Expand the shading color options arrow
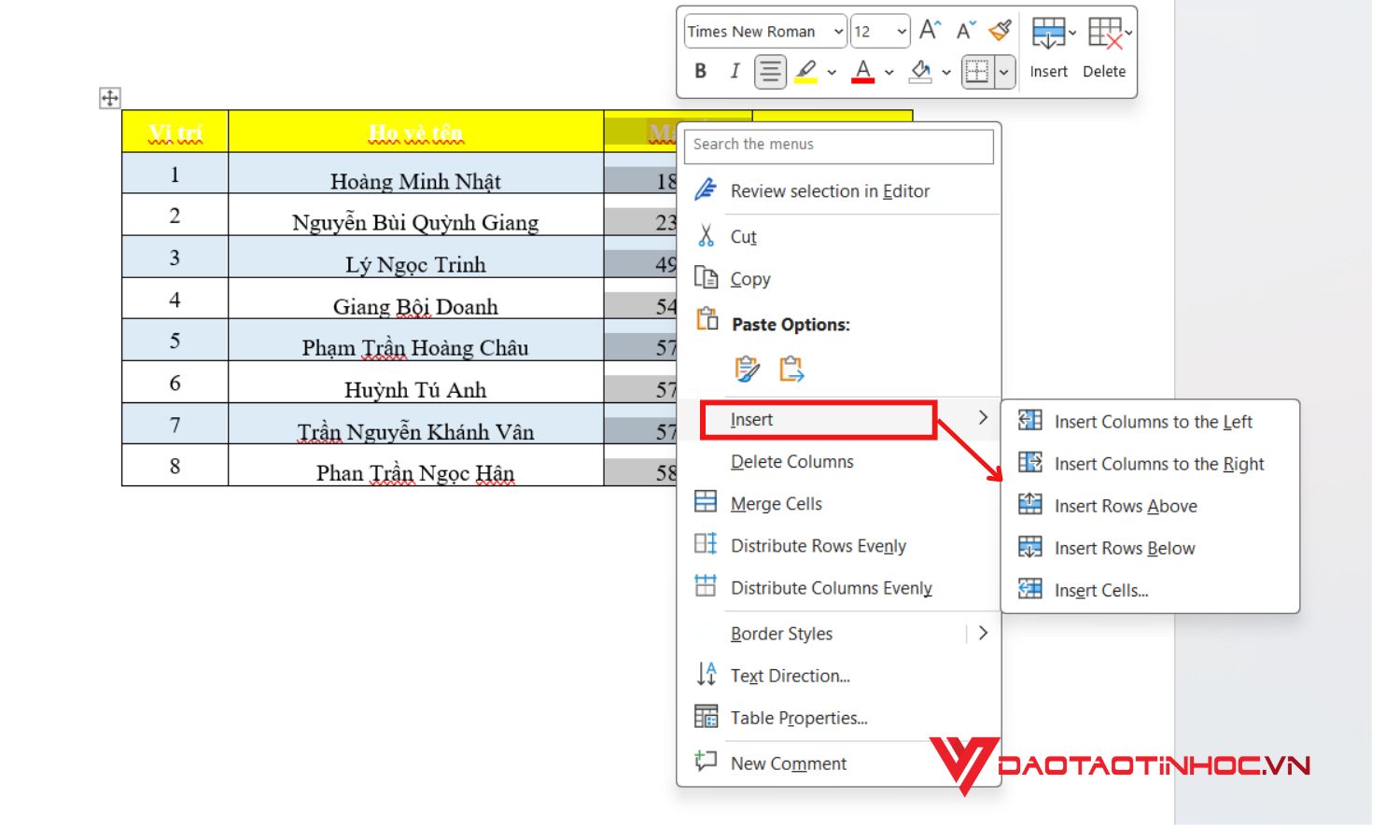1400x840 pixels. tap(946, 72)
